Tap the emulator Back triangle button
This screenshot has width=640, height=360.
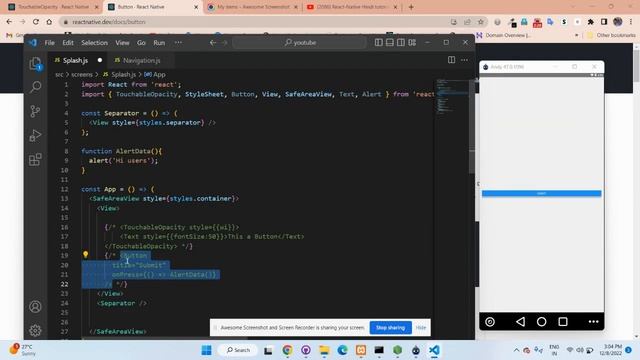click(520, 322)
